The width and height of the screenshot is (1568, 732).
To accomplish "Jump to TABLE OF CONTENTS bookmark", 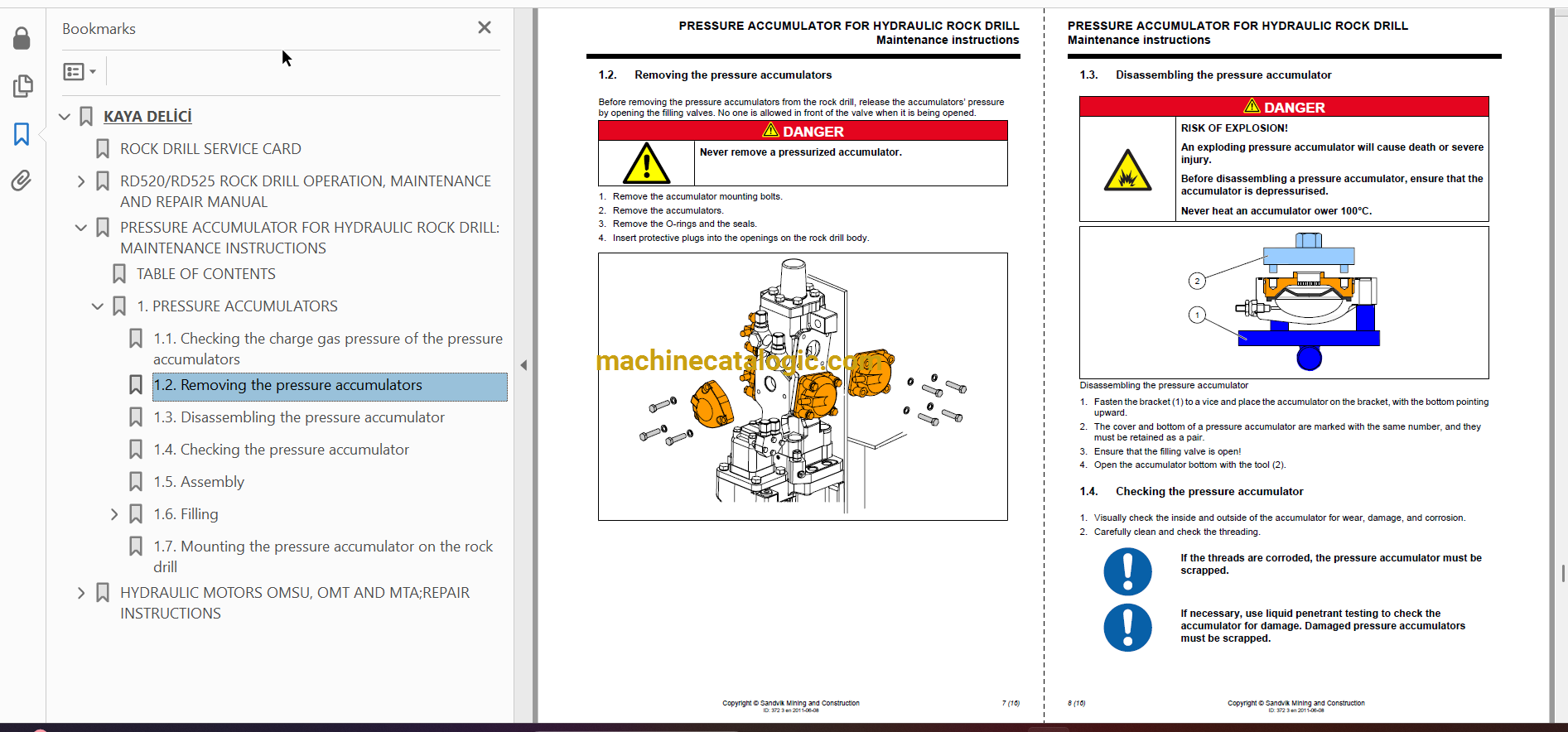I will 206,274.
